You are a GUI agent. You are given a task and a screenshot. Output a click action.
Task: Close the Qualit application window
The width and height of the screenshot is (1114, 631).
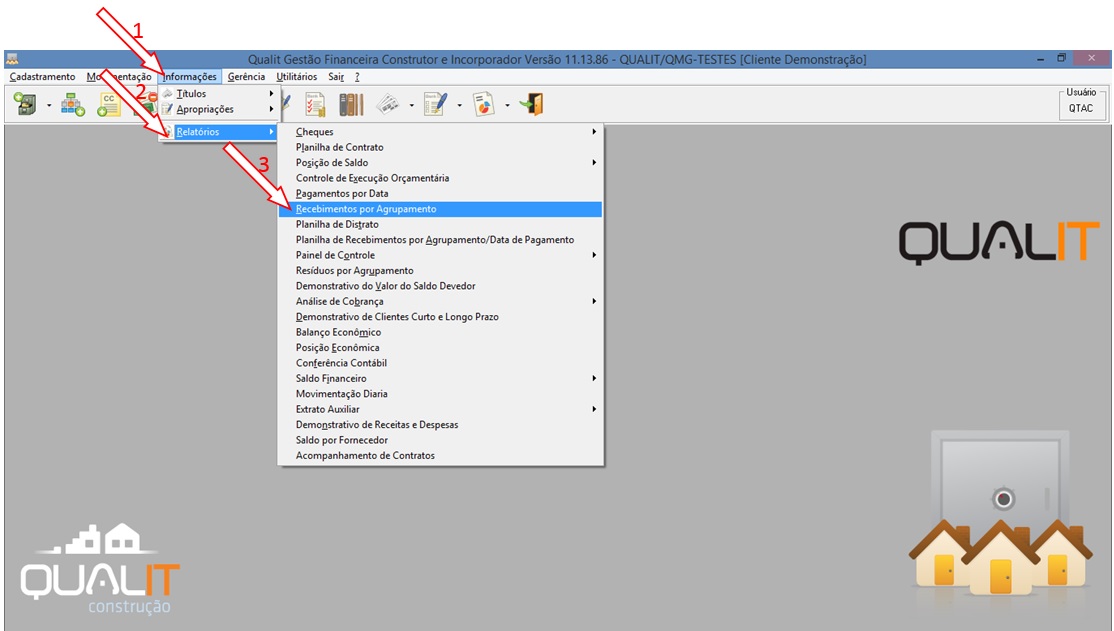click(x=1091, y=58)
